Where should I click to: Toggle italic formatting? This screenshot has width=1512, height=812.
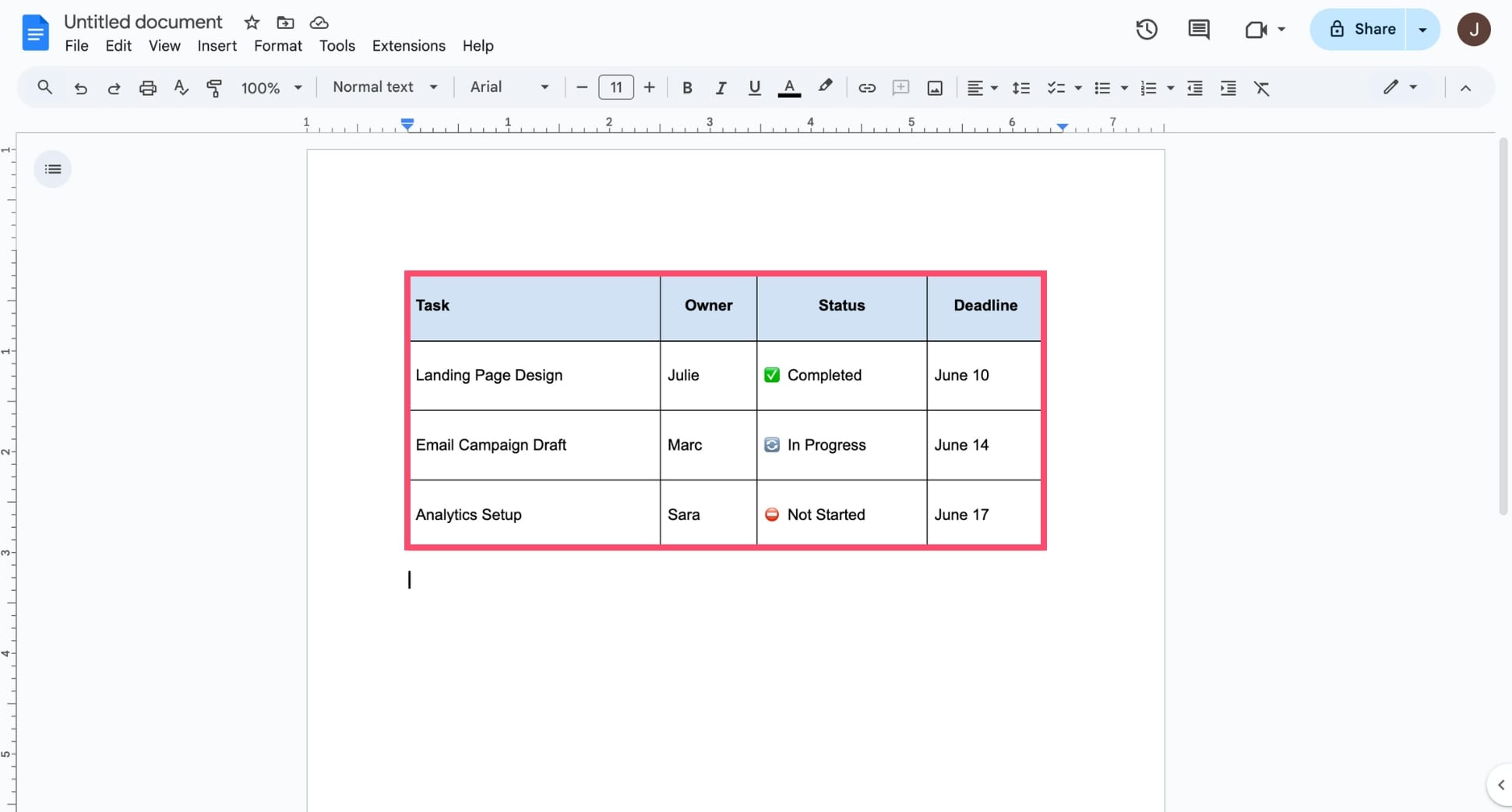(x=721, y=88)
